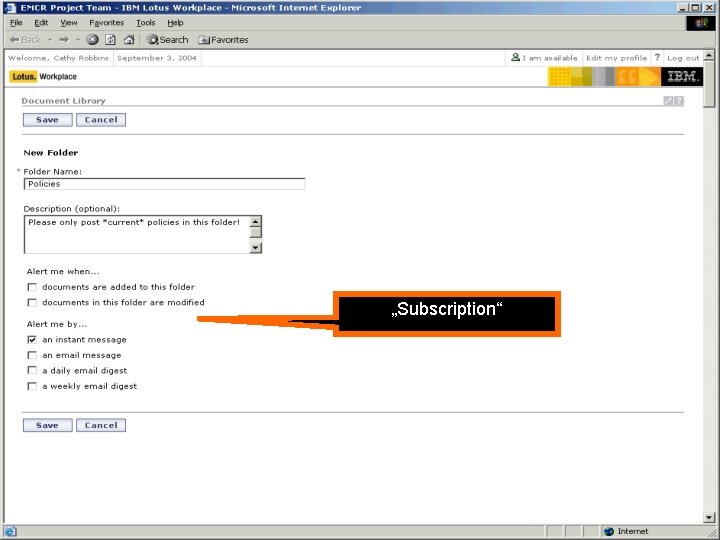The height and width of the screenshot is (540, 720).
Task: Open the Search toolbar button
Action: [x=168, y=40]
